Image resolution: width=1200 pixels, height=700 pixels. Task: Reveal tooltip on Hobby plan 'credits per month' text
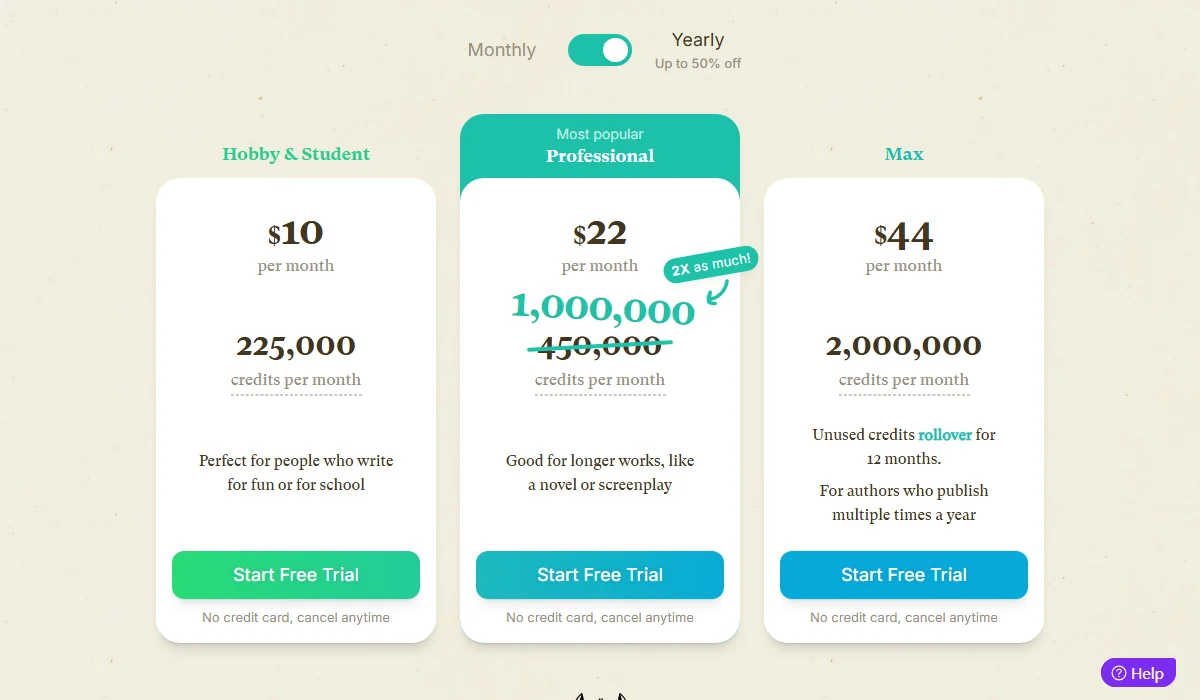(296, 379)
